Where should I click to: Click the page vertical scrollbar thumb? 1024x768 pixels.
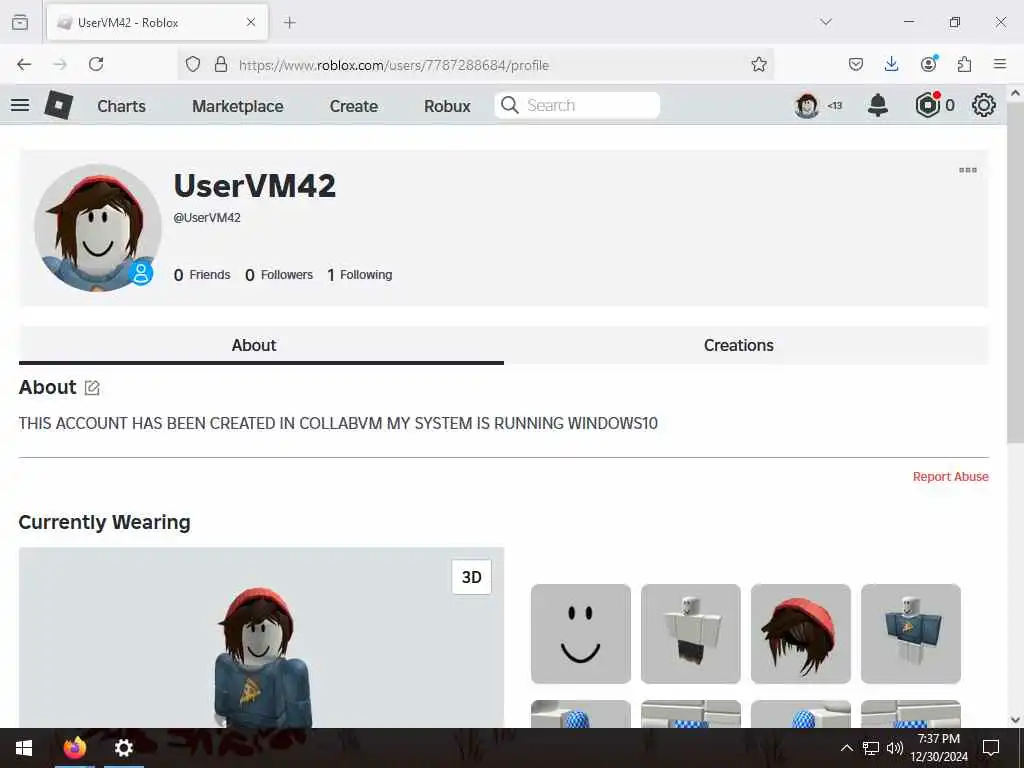[1015, 273]
